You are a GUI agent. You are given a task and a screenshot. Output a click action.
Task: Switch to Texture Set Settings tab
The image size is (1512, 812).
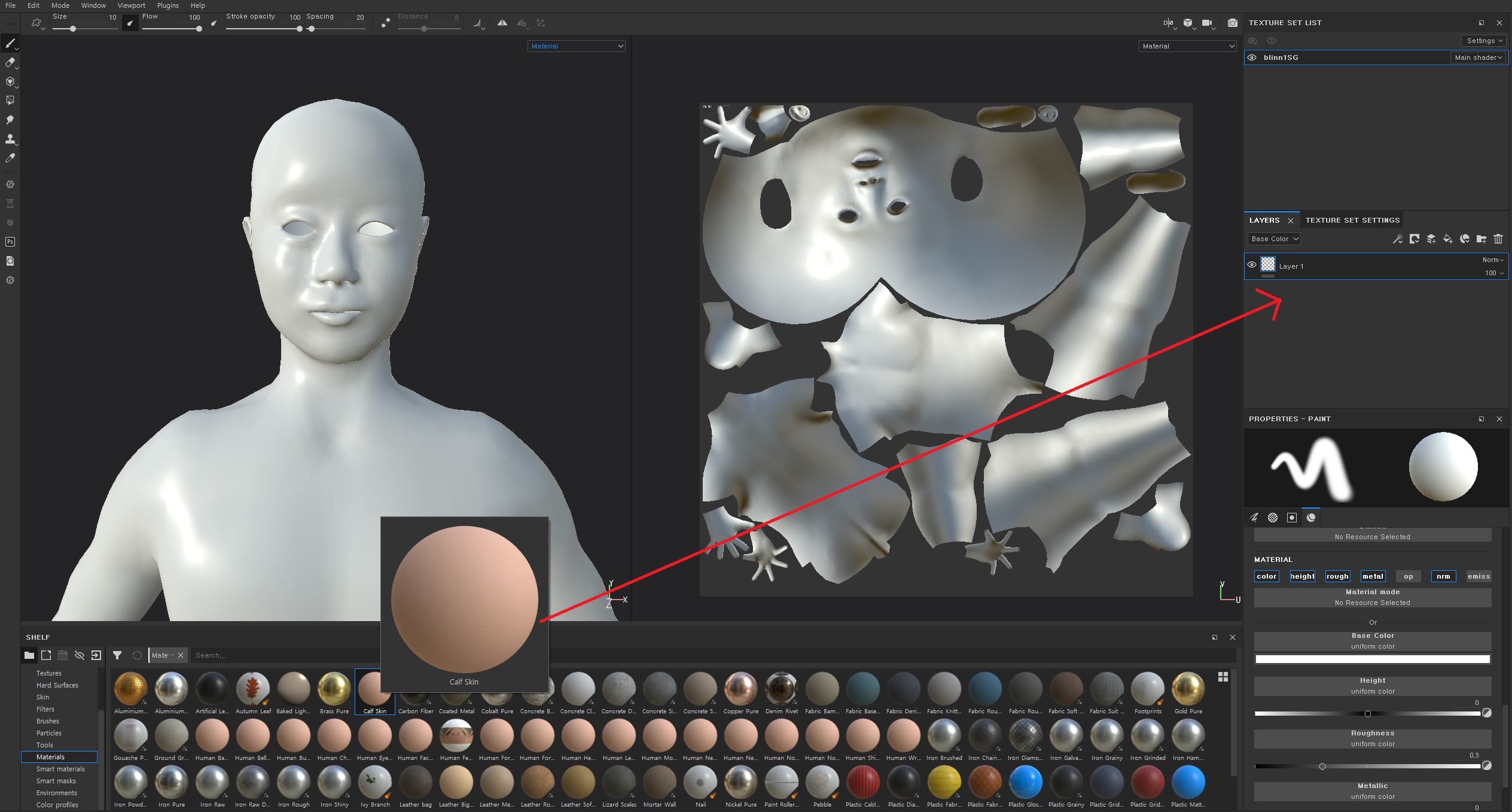click(1352, 220)
